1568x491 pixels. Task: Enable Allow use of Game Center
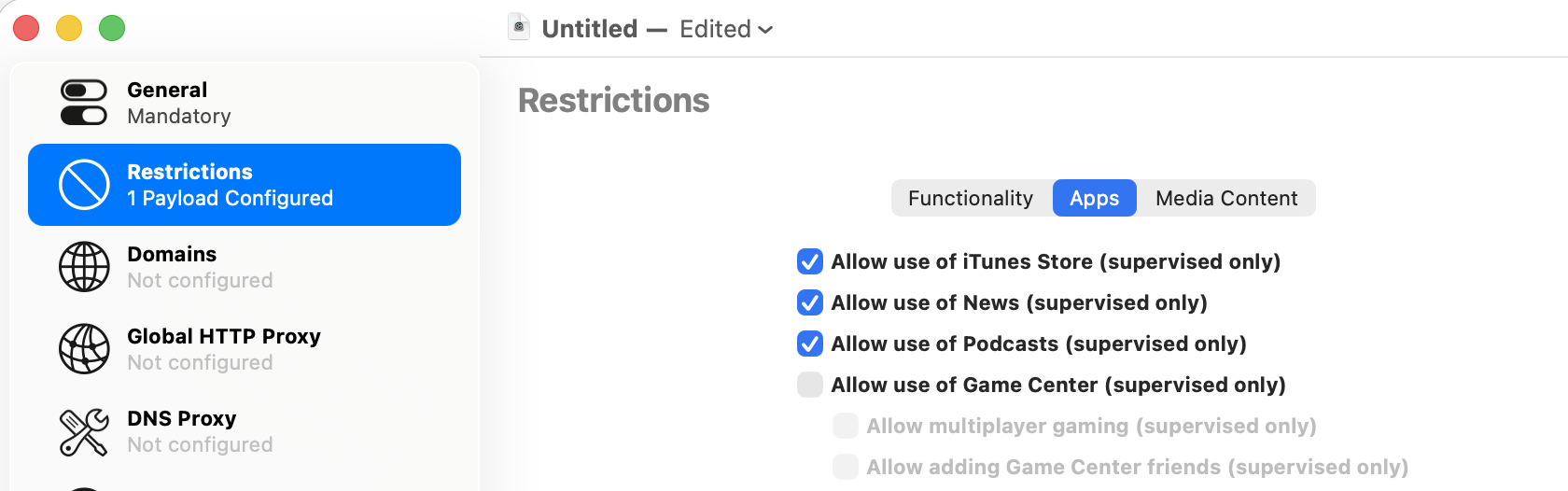[x=810, y=385]
